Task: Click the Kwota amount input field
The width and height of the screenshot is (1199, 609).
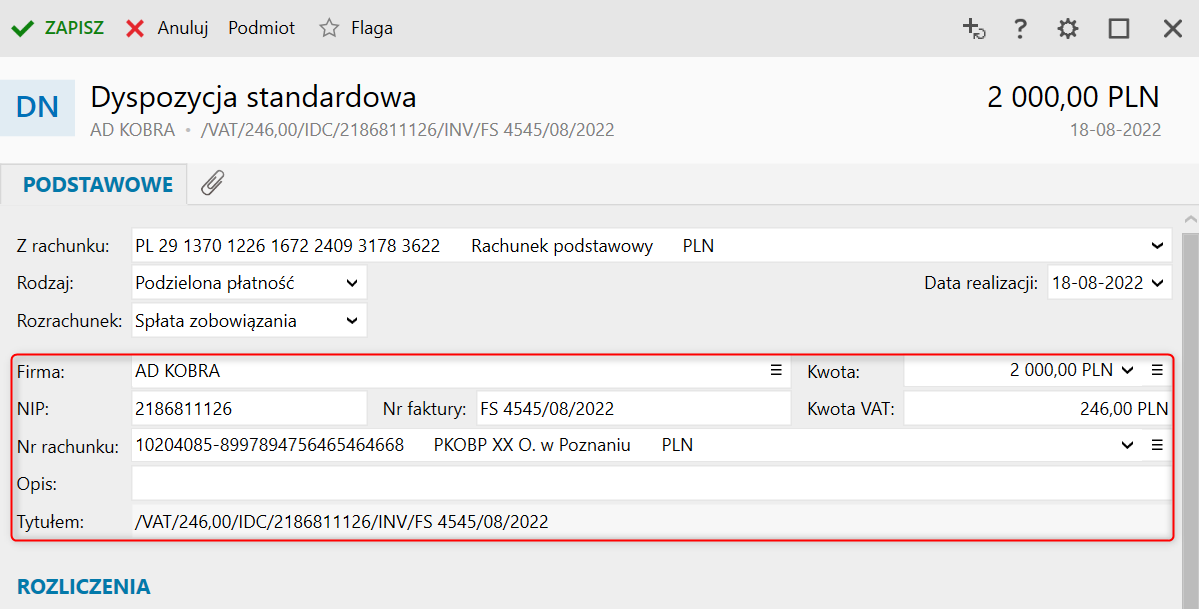Action: tap(1009, 371)
